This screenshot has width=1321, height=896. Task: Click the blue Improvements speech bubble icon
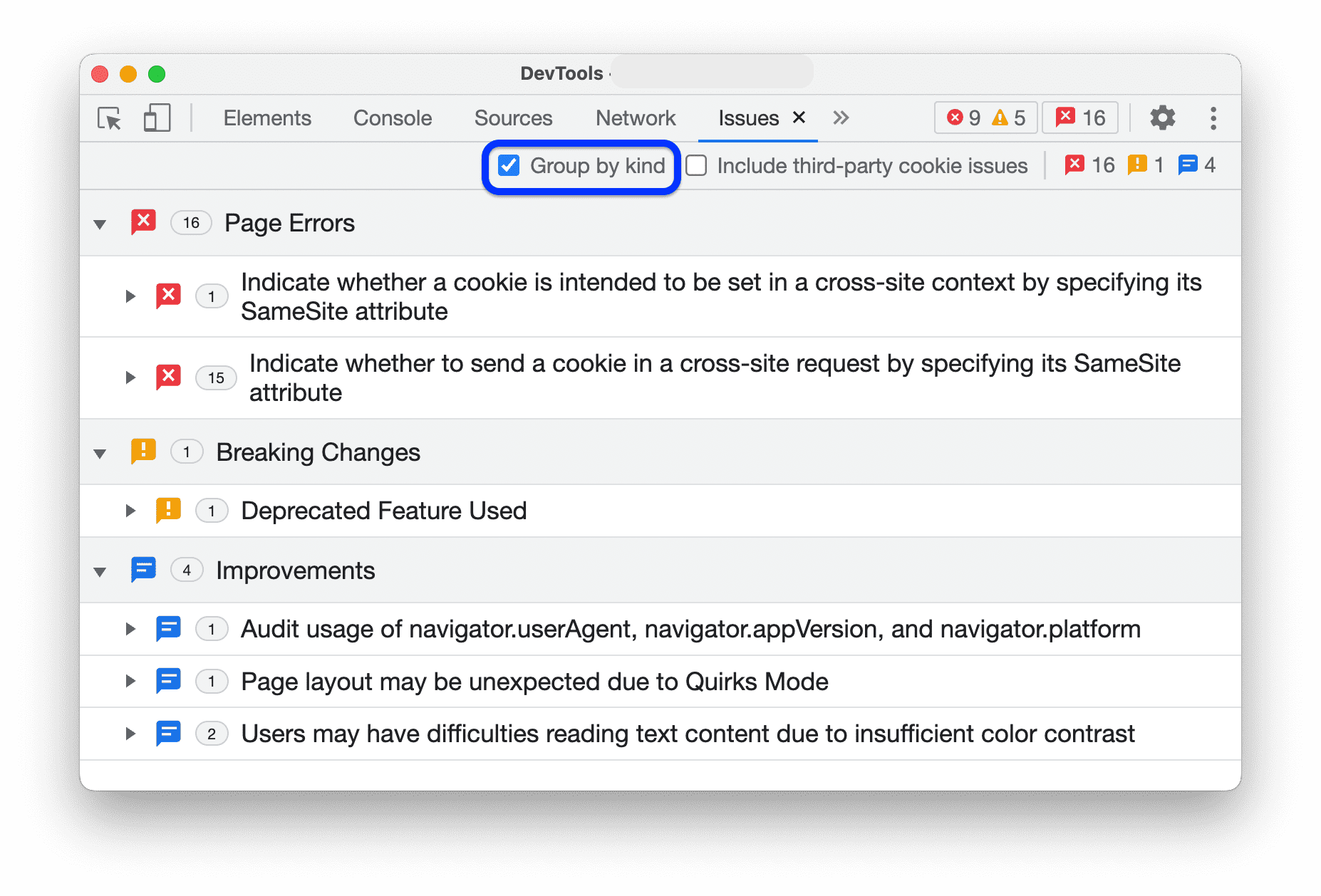tap(143, 569)
